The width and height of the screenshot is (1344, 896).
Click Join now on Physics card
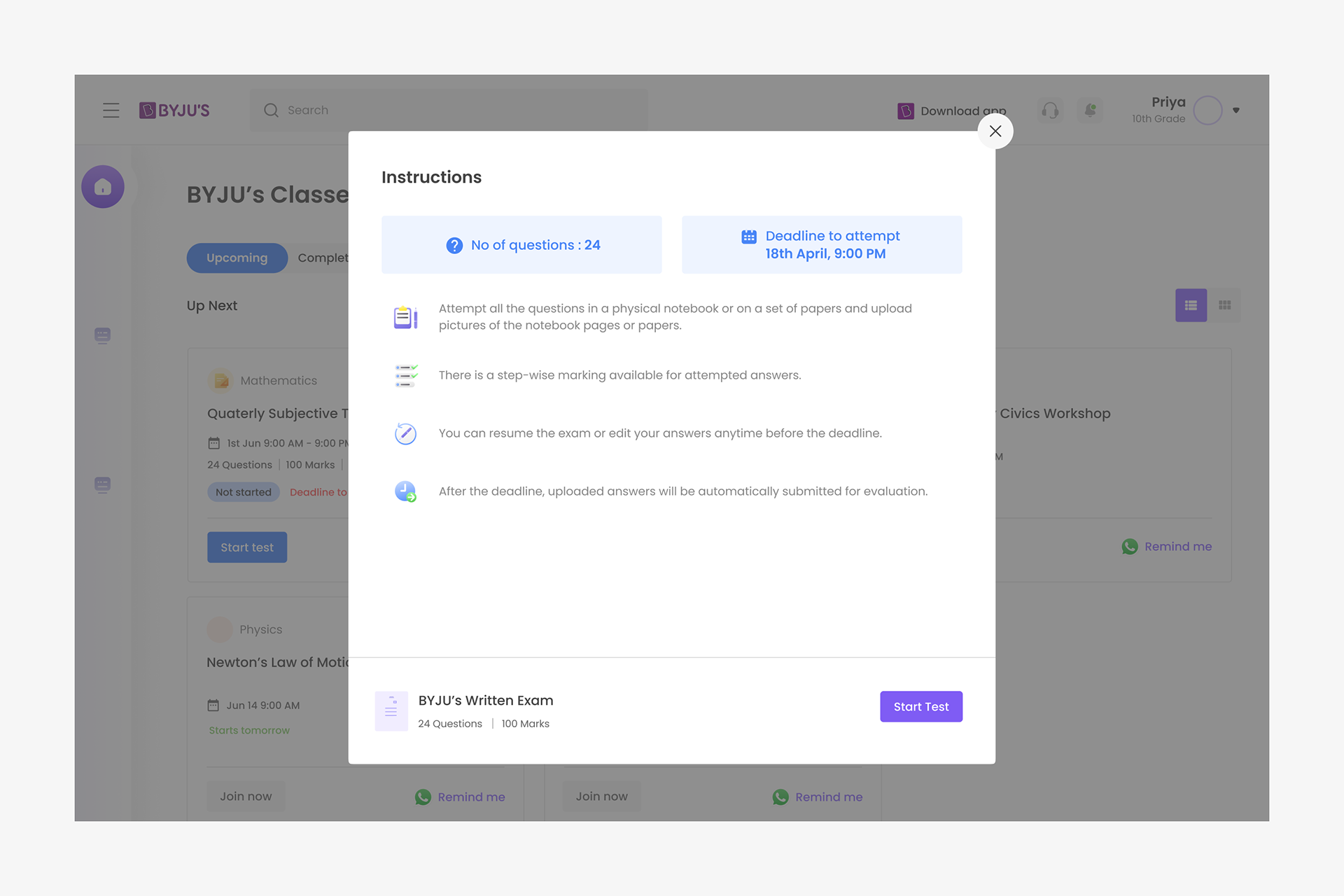coord(246,796)
